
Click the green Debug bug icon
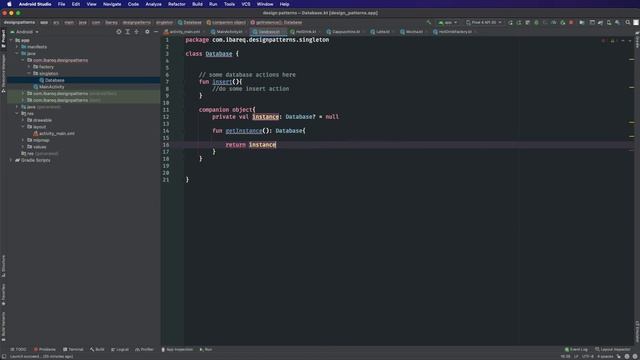tap(536, 22)
